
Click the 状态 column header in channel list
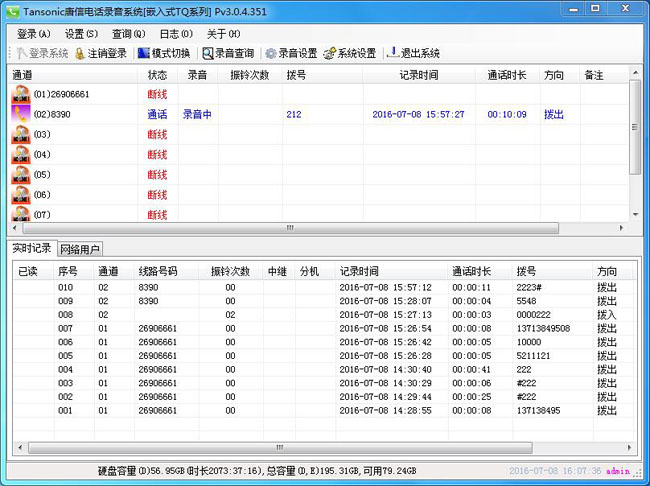(x=157, y=75)
